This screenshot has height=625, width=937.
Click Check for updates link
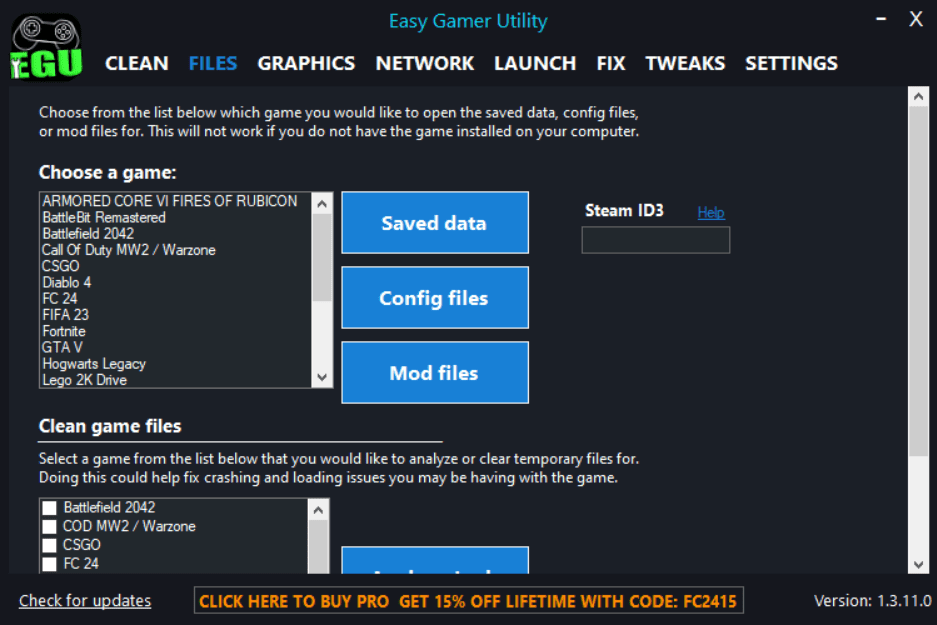click(x=85, y=601)
